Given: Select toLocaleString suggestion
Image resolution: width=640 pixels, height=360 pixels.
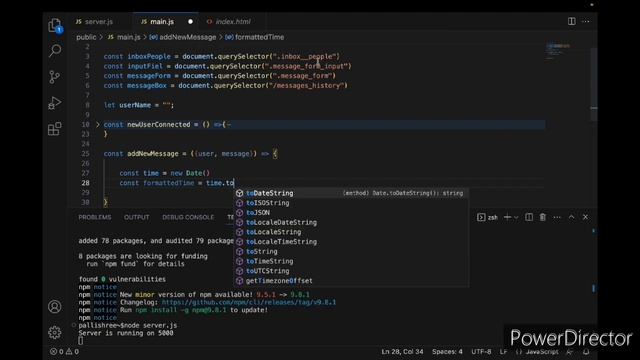Looking at the screenshot, I should pos(351,232).
